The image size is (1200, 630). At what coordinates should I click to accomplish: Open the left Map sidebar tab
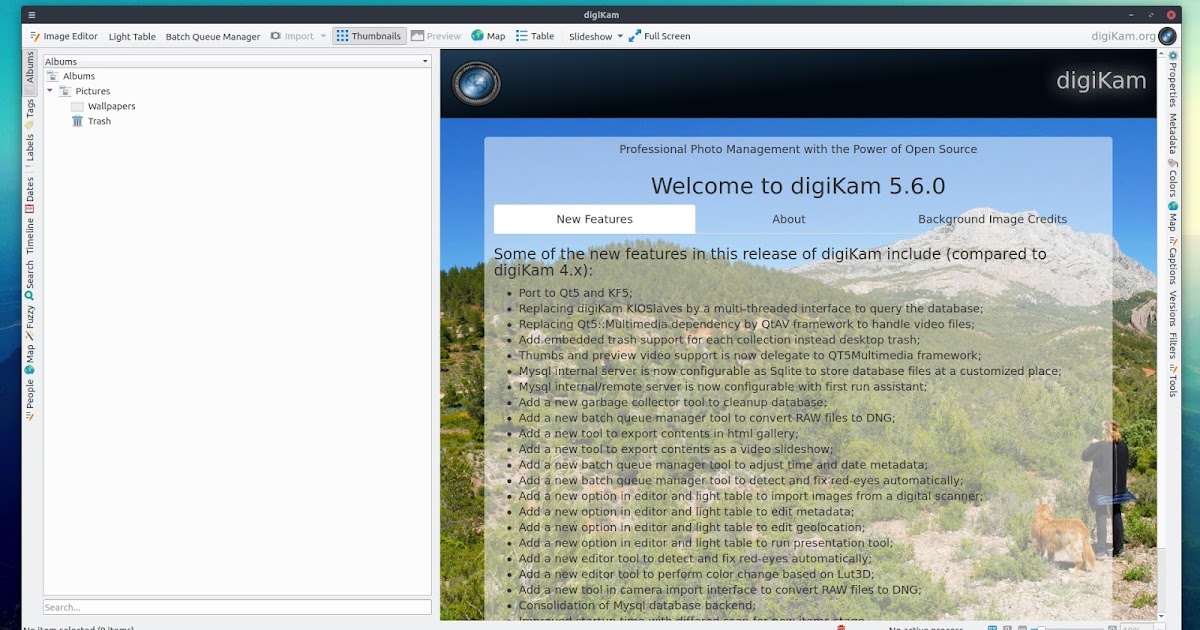(30, 360)
